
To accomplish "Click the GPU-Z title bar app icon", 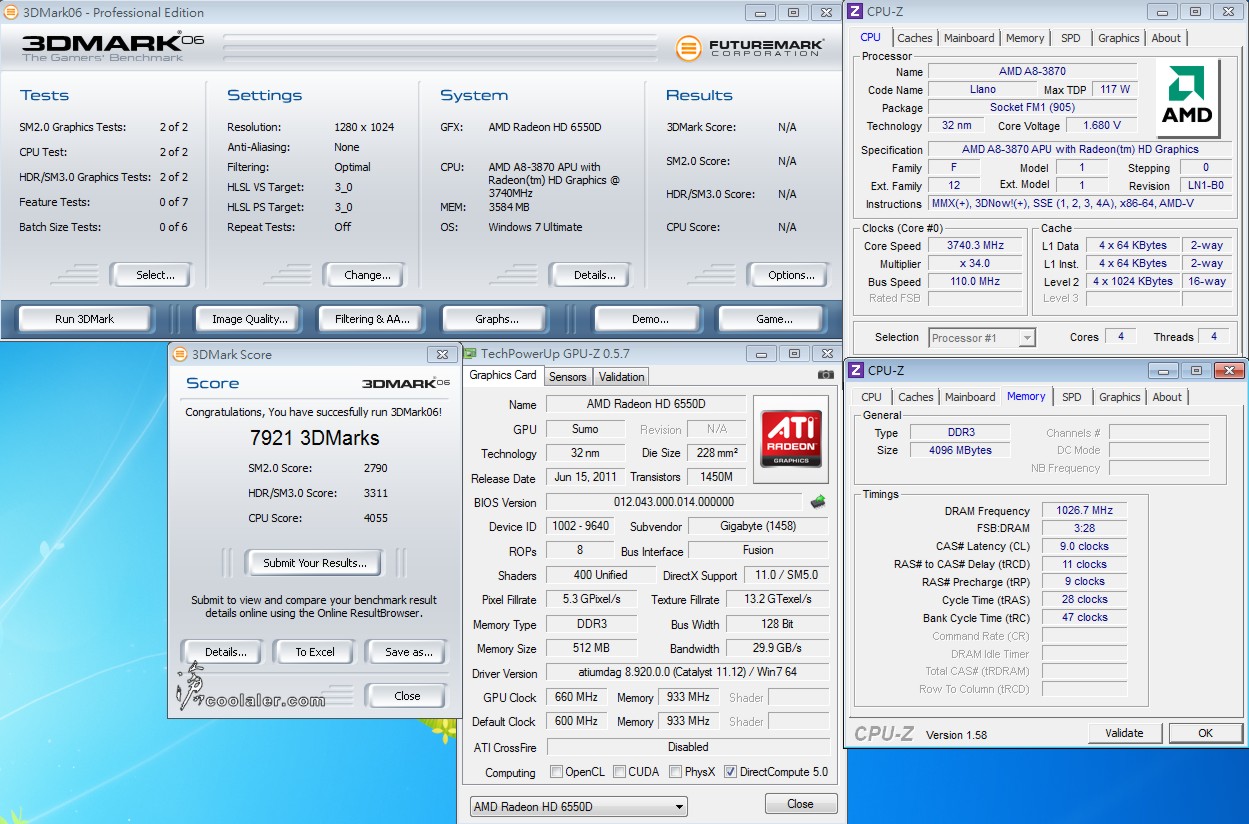I will [471, 354].
